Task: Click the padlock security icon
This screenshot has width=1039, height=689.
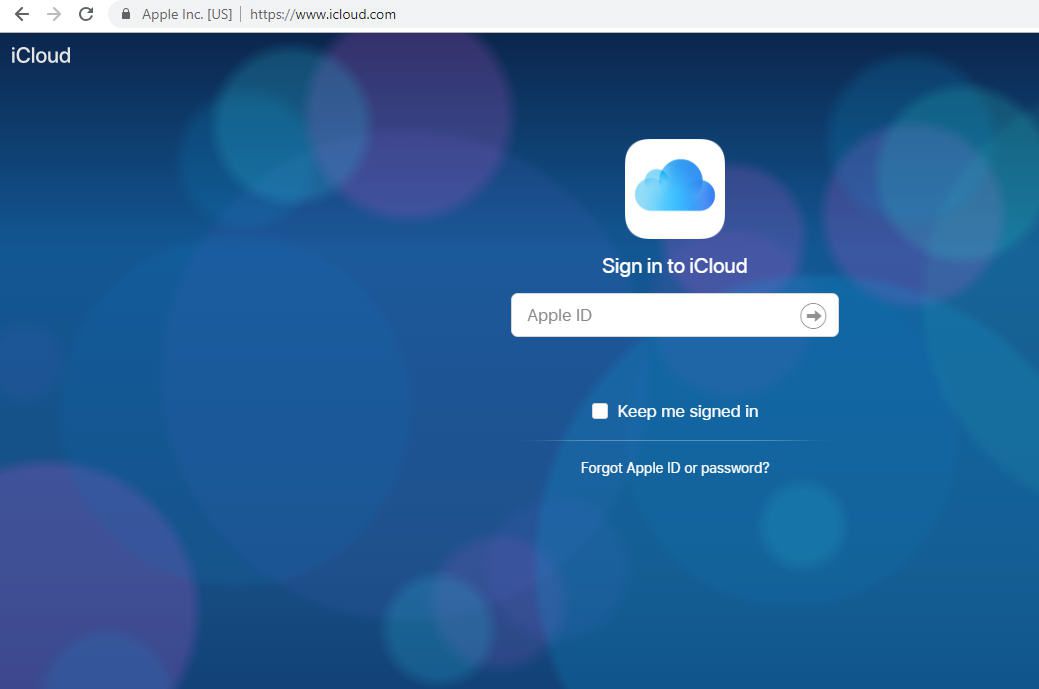Action: (x=125, y=14)
